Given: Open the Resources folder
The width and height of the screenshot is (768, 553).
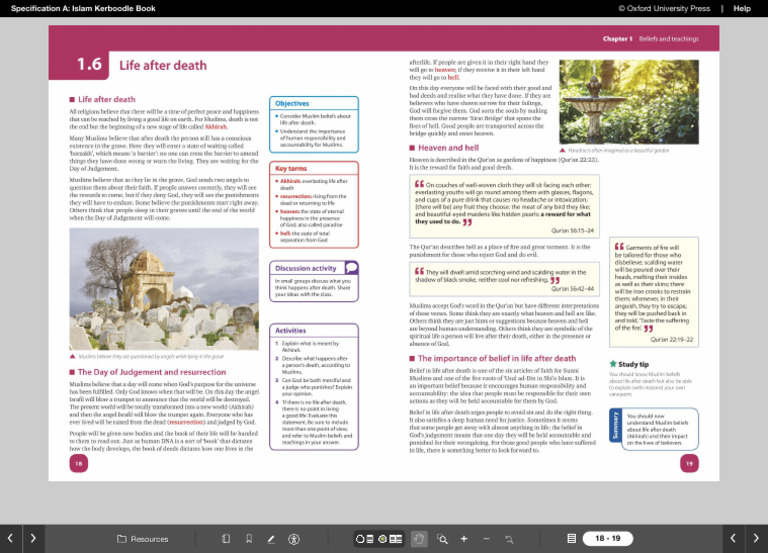Looking at the screenshot, I should (143, 539).
